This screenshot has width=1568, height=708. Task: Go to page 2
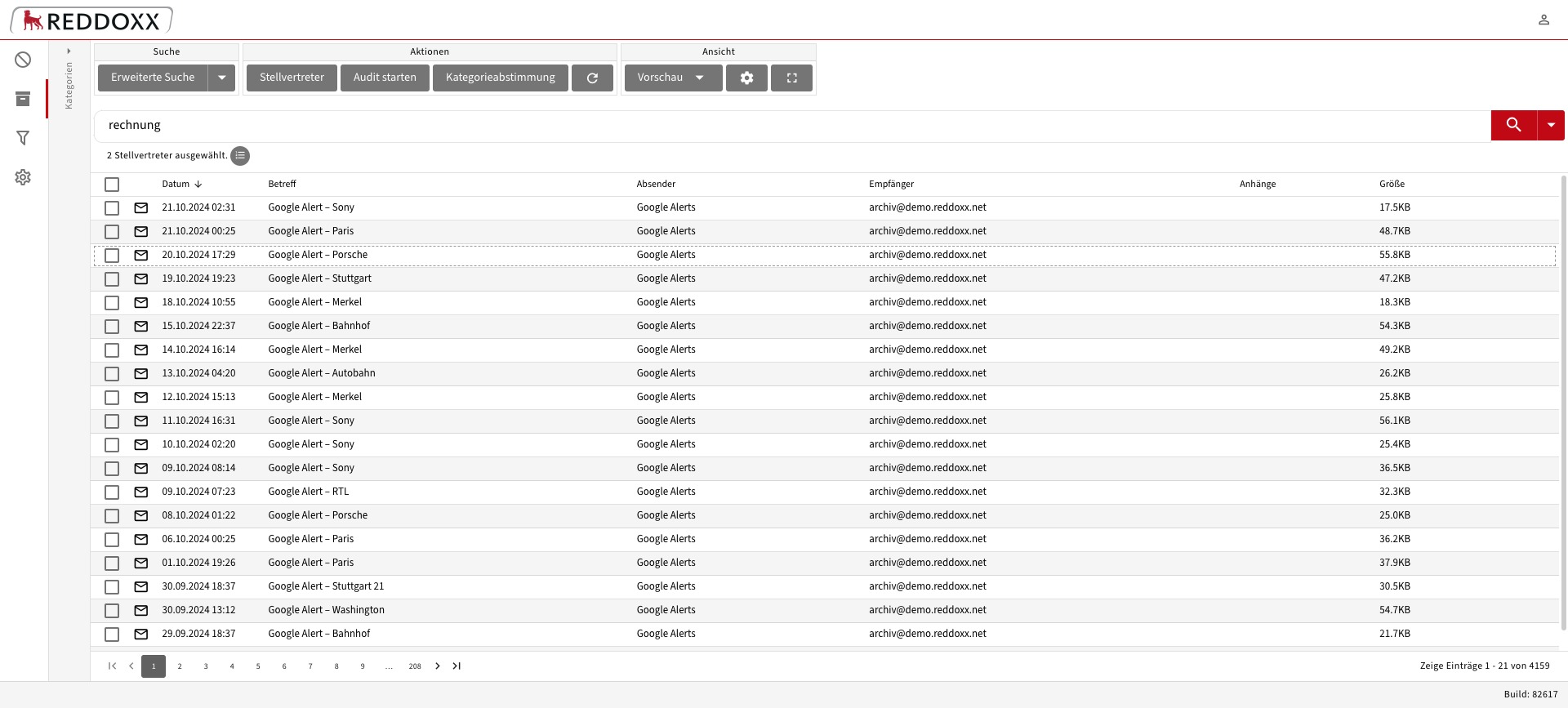click(x=180, y=666)
